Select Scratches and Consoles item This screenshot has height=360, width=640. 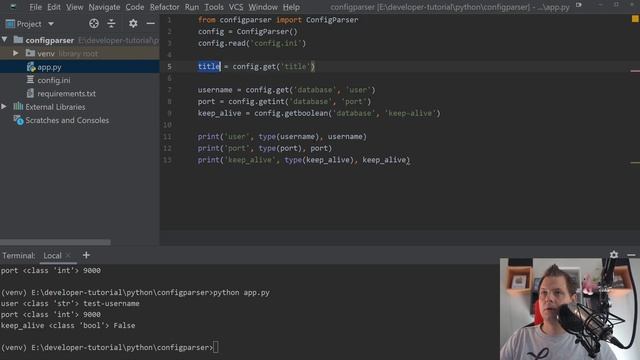tap(67, 120)
